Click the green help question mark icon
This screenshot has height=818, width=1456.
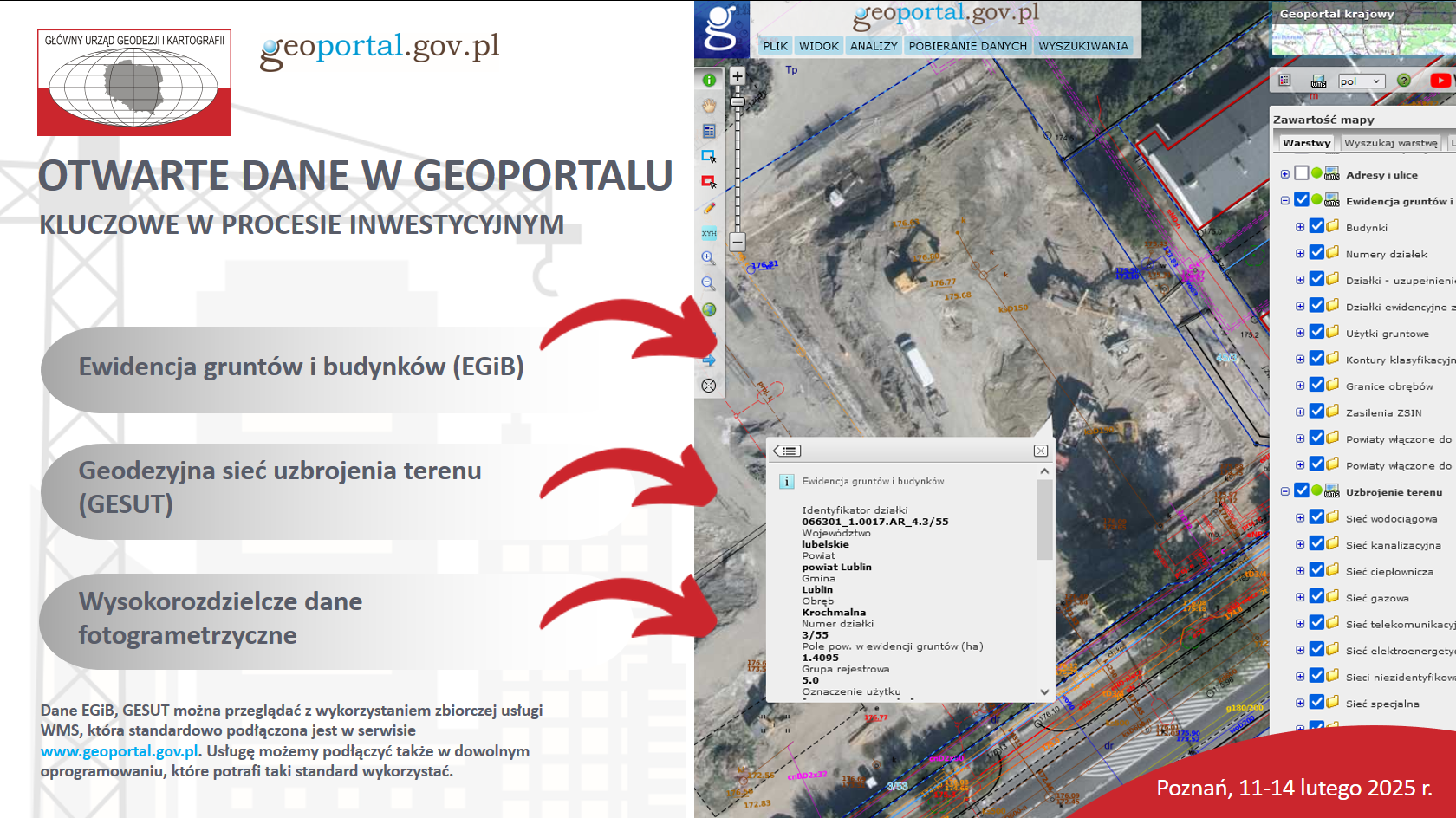[x=1404, y=81]
